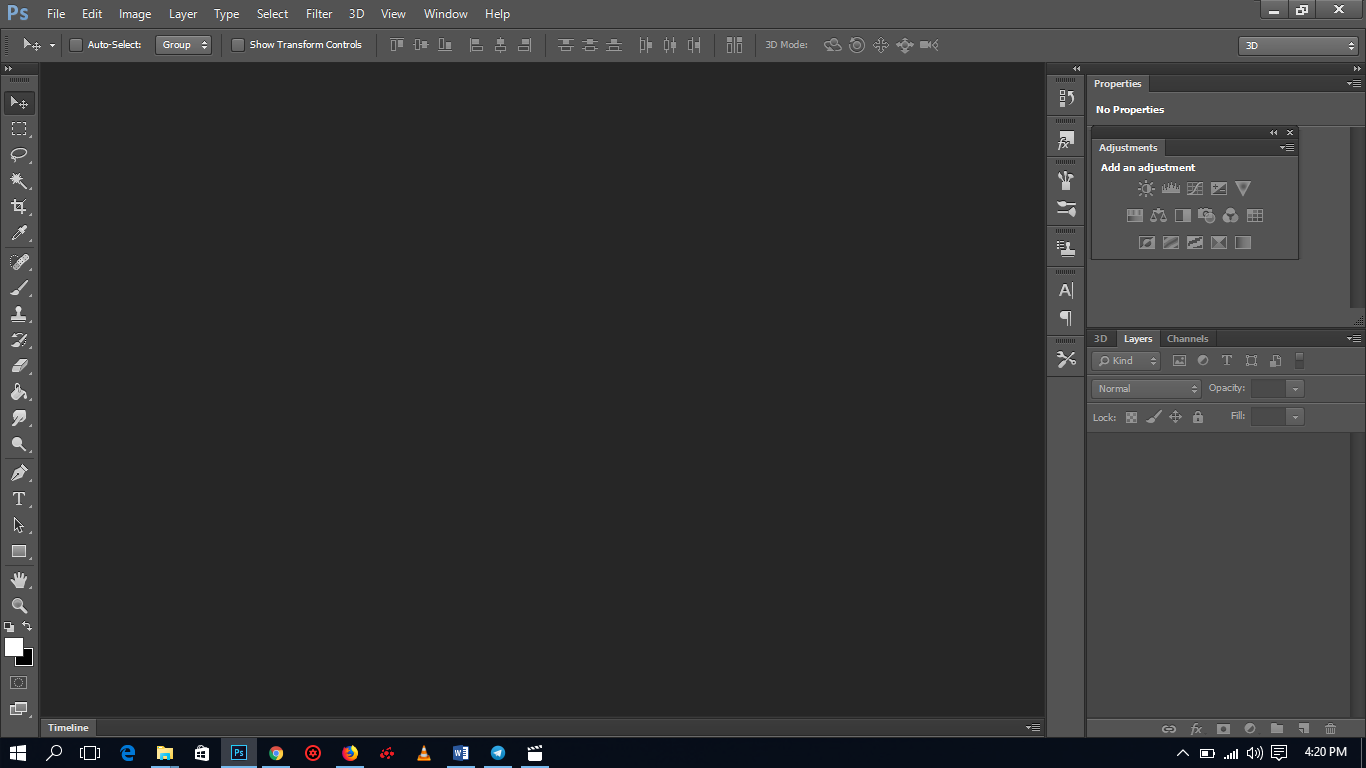Open the Timeline panel flyout menu
This screenshot has width=1366, height=768.
pos(1033,727)
